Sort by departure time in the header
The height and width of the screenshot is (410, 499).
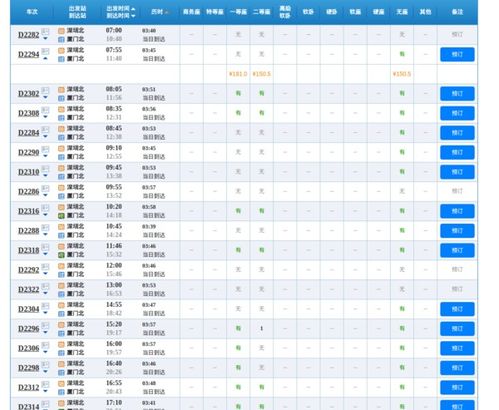121,9
